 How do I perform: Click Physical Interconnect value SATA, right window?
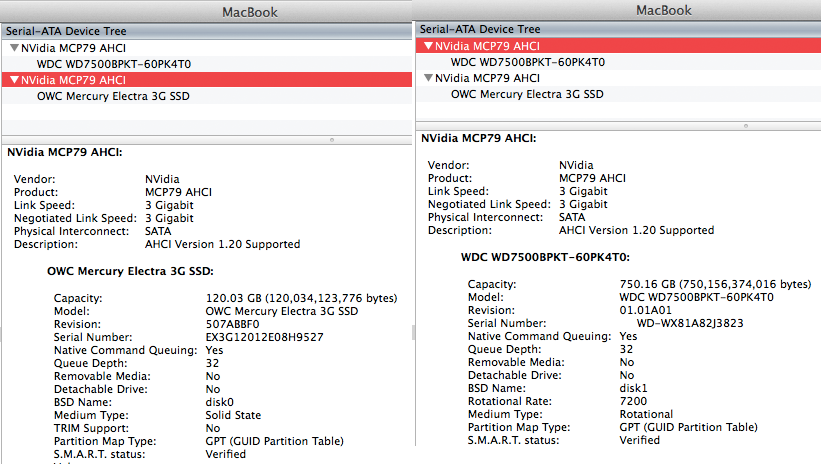pyautogui.click(x=572, y=217)
